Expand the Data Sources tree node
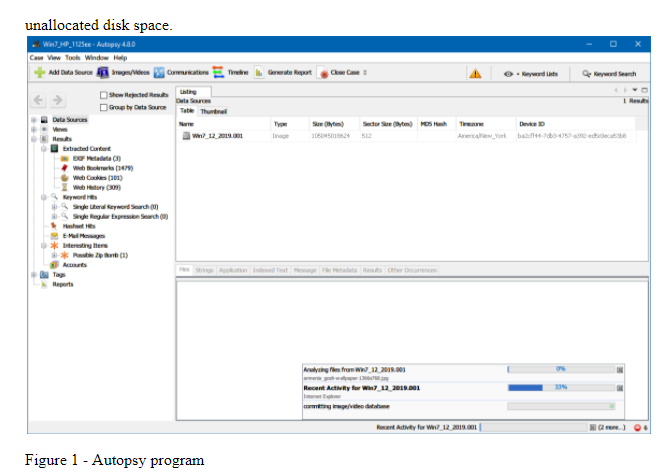Viewport: 669px width, 474px height. 34,120
